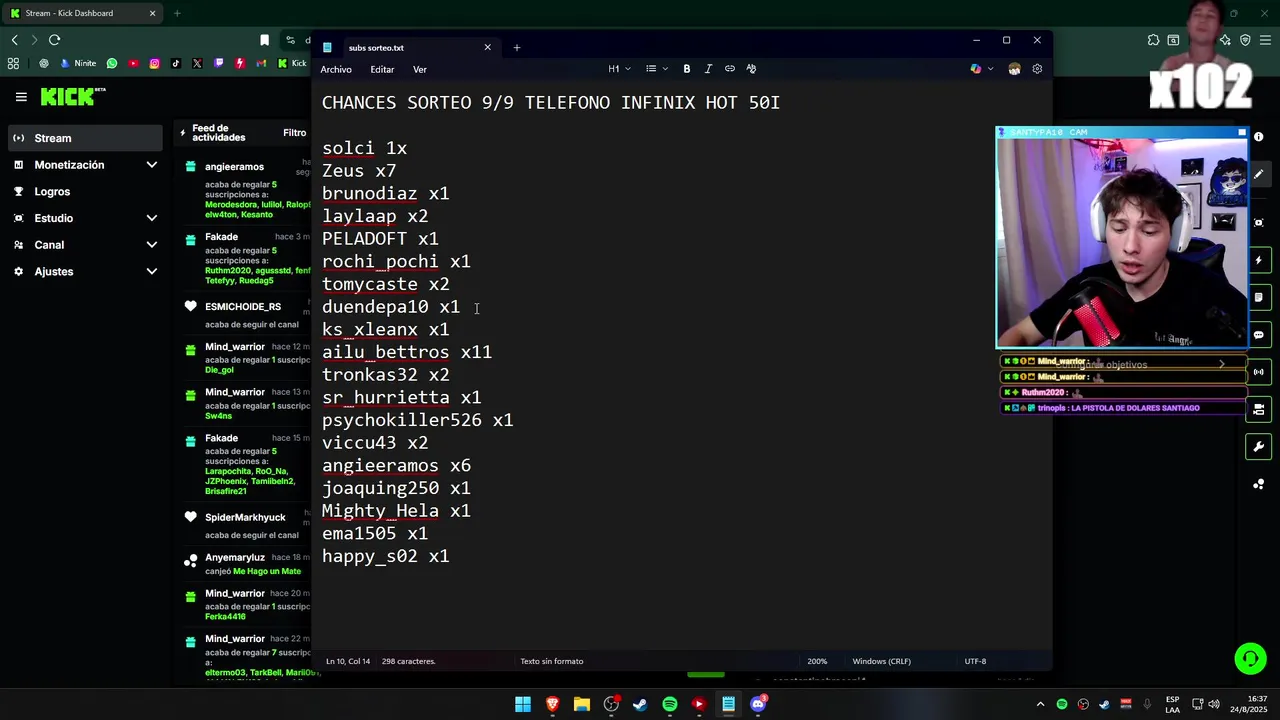Open the Ninite bookmark

[78, 63]
